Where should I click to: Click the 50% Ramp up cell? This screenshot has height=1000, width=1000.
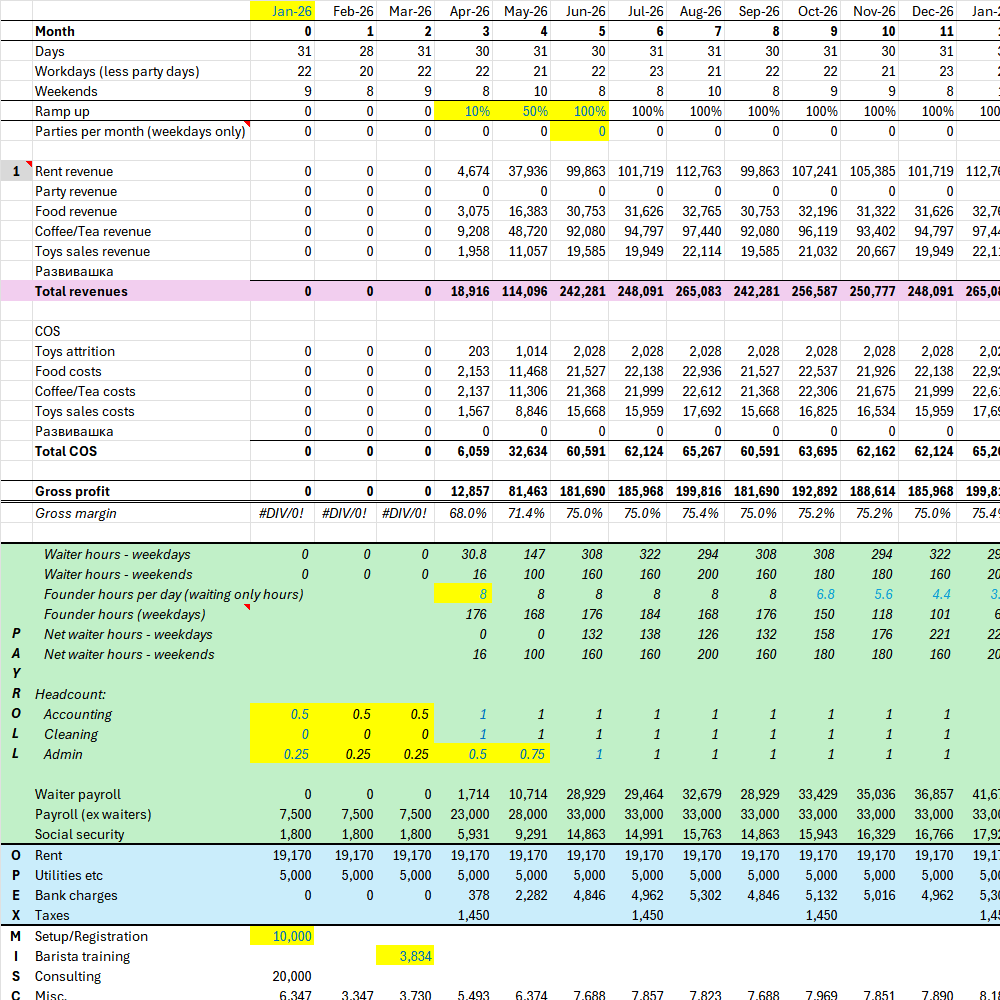pos(522,111)
